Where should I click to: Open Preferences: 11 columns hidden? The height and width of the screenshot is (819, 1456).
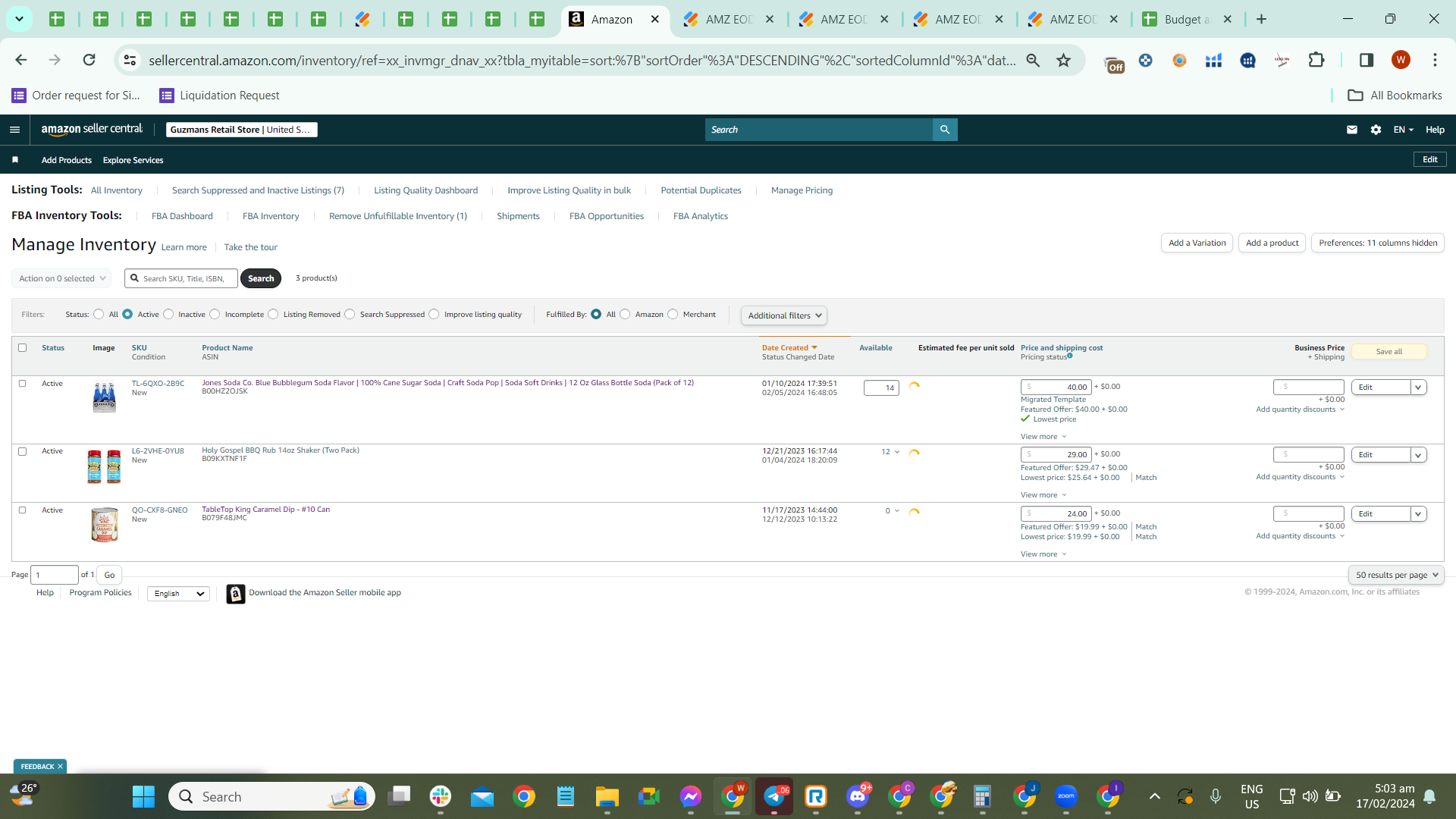pos(1378,243)
